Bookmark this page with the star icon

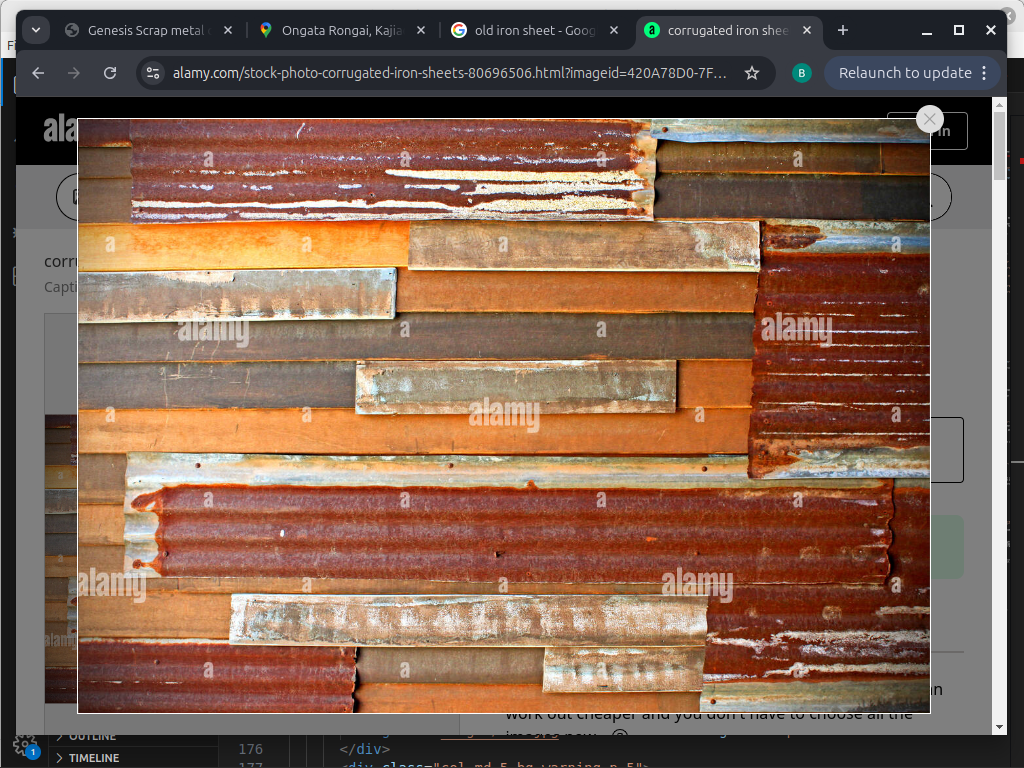(x=753, y=72)
